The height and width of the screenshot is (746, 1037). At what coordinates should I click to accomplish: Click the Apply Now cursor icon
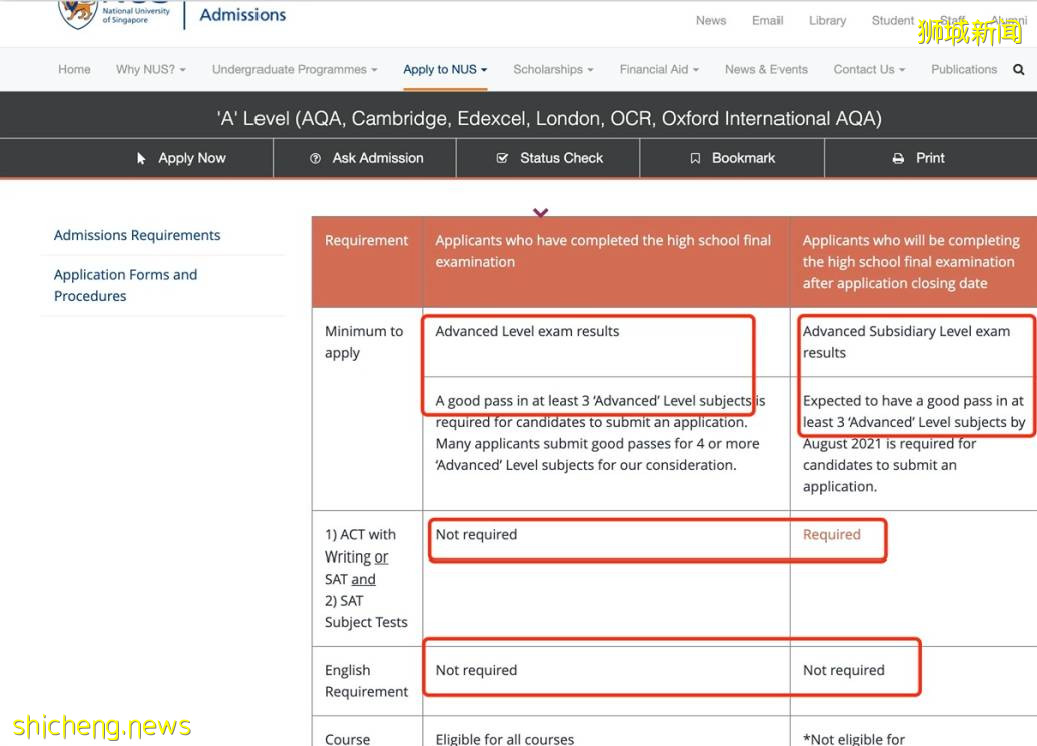(x=142, y=158)
